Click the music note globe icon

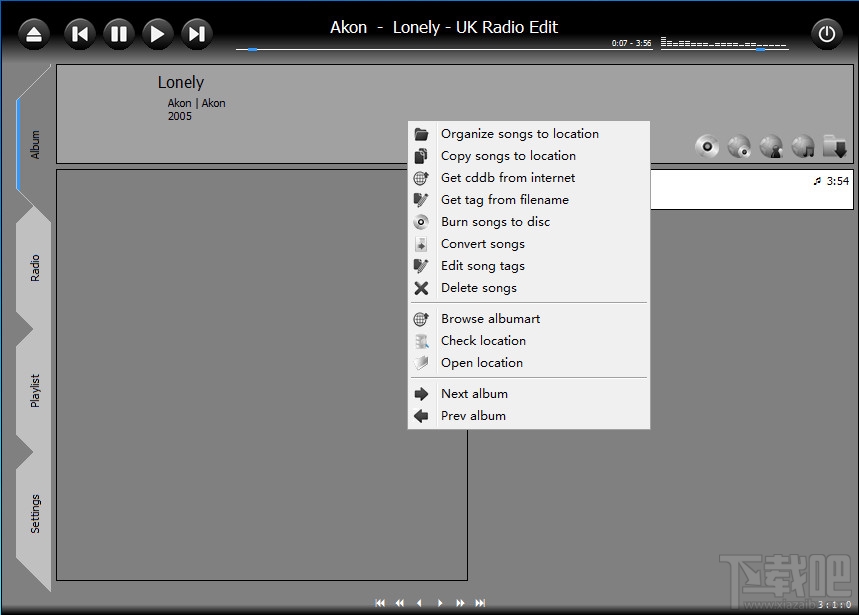[x=803, y=146]
